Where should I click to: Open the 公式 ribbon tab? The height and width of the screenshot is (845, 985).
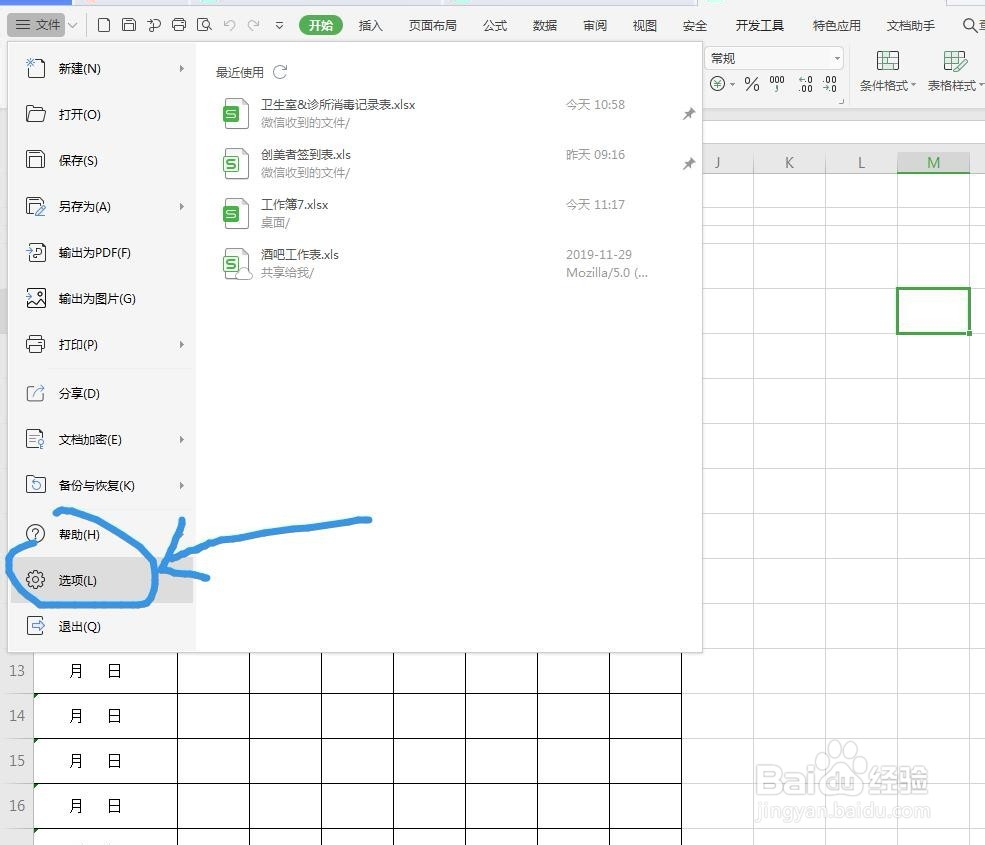[x=495, y=25]
